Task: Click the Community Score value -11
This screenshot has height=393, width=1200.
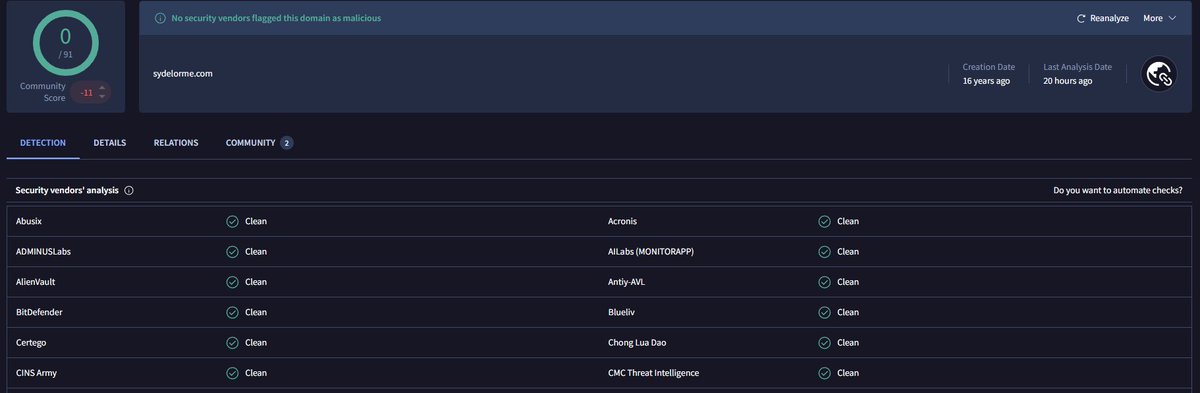Action: pyautogui.click(x=87, y=93)
